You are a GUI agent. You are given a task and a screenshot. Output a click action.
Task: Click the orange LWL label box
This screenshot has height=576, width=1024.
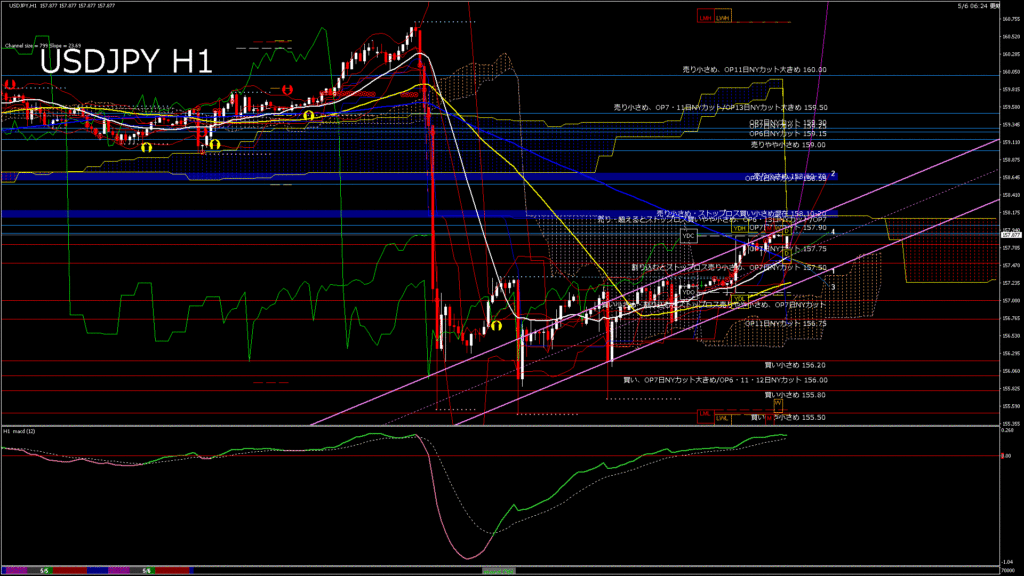coord(722,418)
